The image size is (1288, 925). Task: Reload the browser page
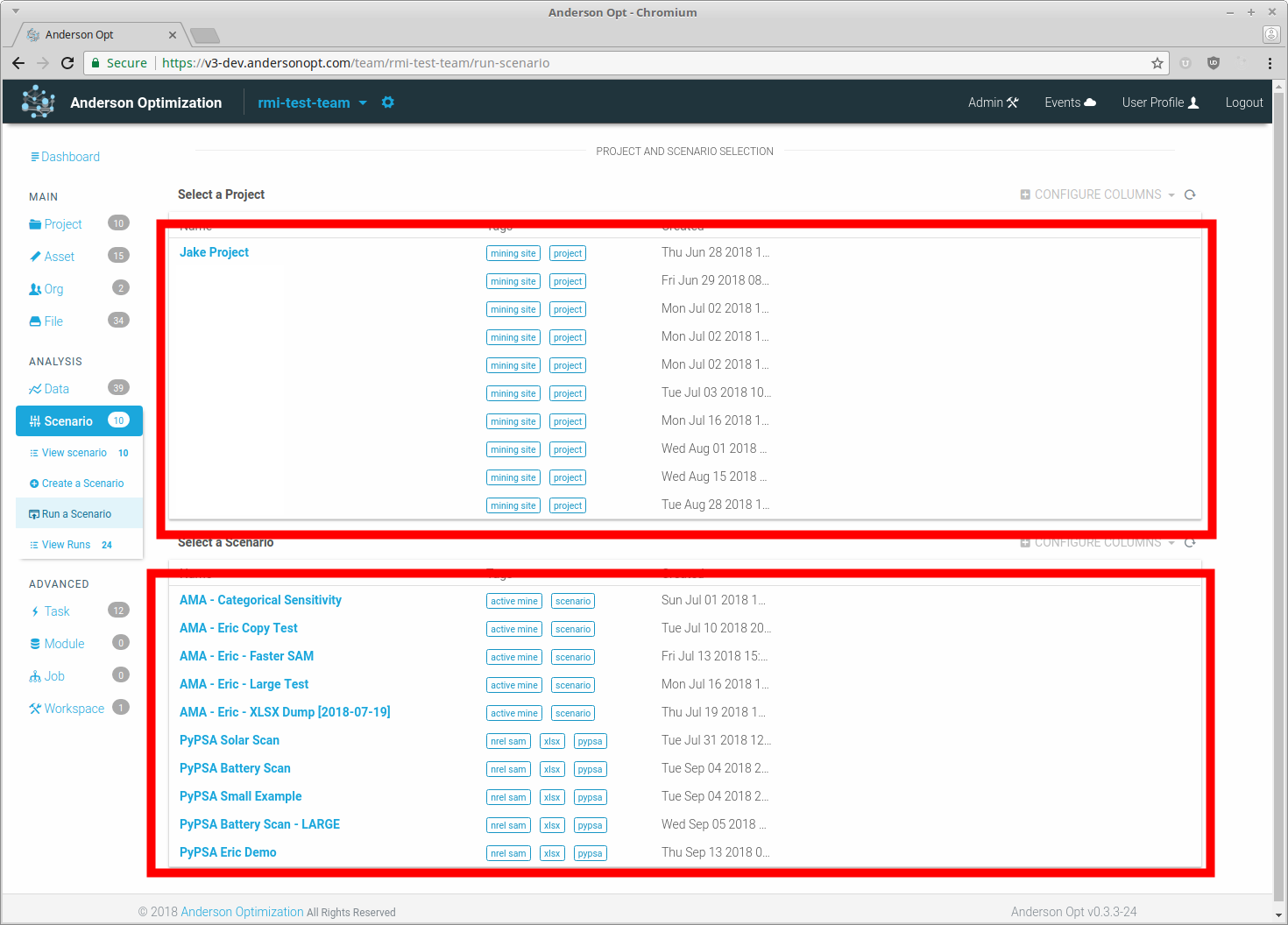(x=67, y=63)
